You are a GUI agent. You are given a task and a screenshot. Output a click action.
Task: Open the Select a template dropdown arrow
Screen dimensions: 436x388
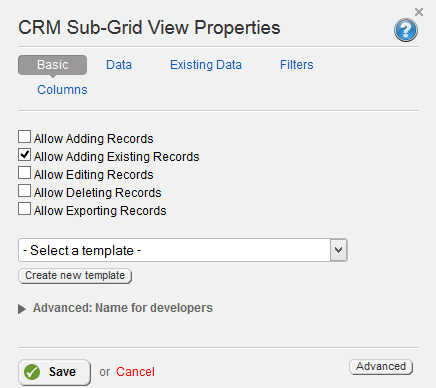tap(338, 250)
